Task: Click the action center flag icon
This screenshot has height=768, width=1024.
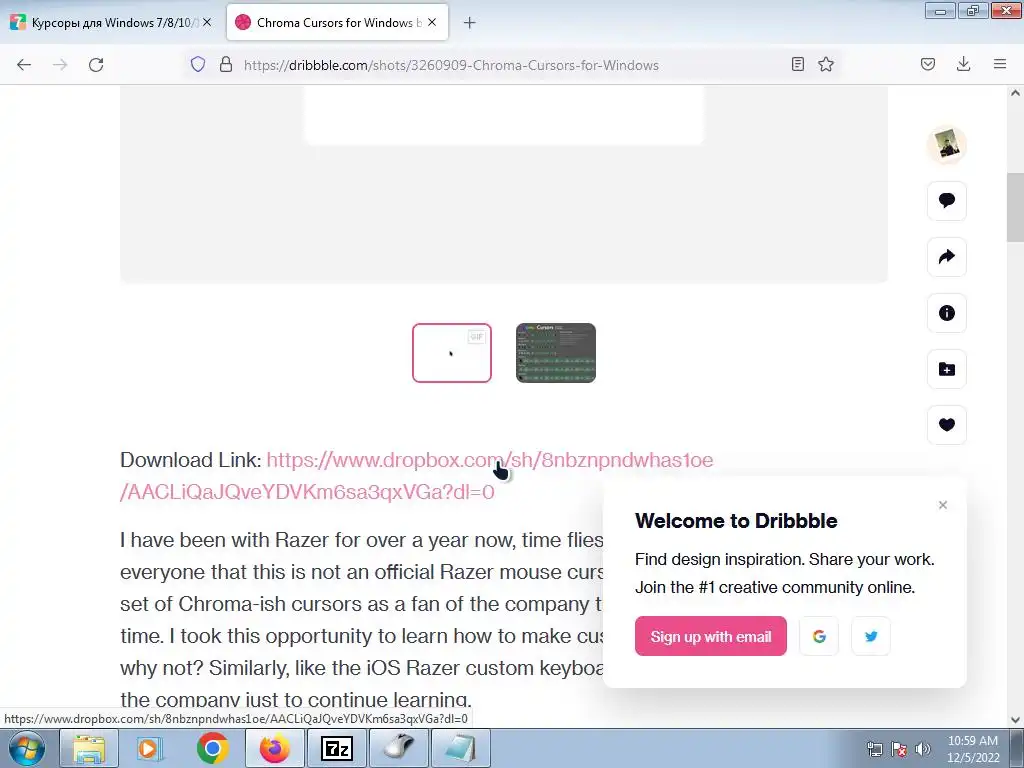Action: coord(899,749)
